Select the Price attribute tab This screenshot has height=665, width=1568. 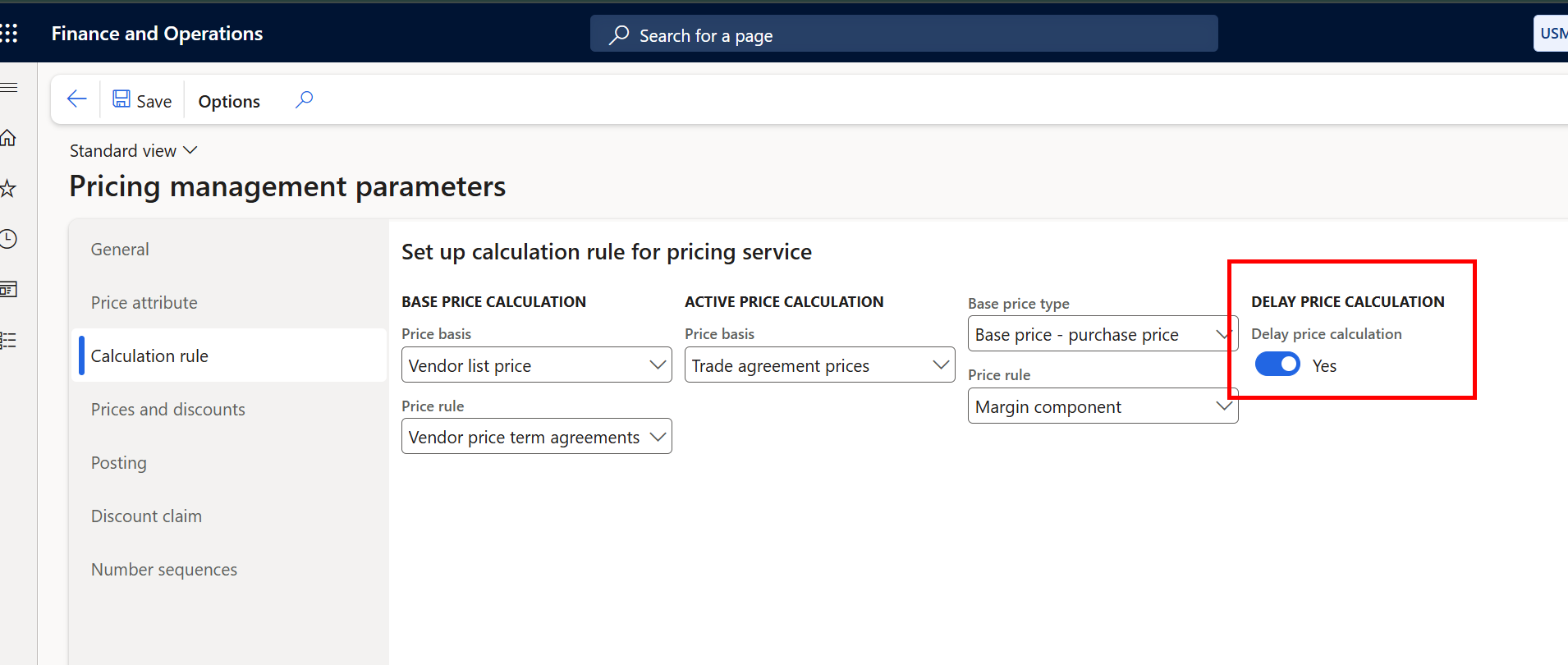[x=229, y=303]
